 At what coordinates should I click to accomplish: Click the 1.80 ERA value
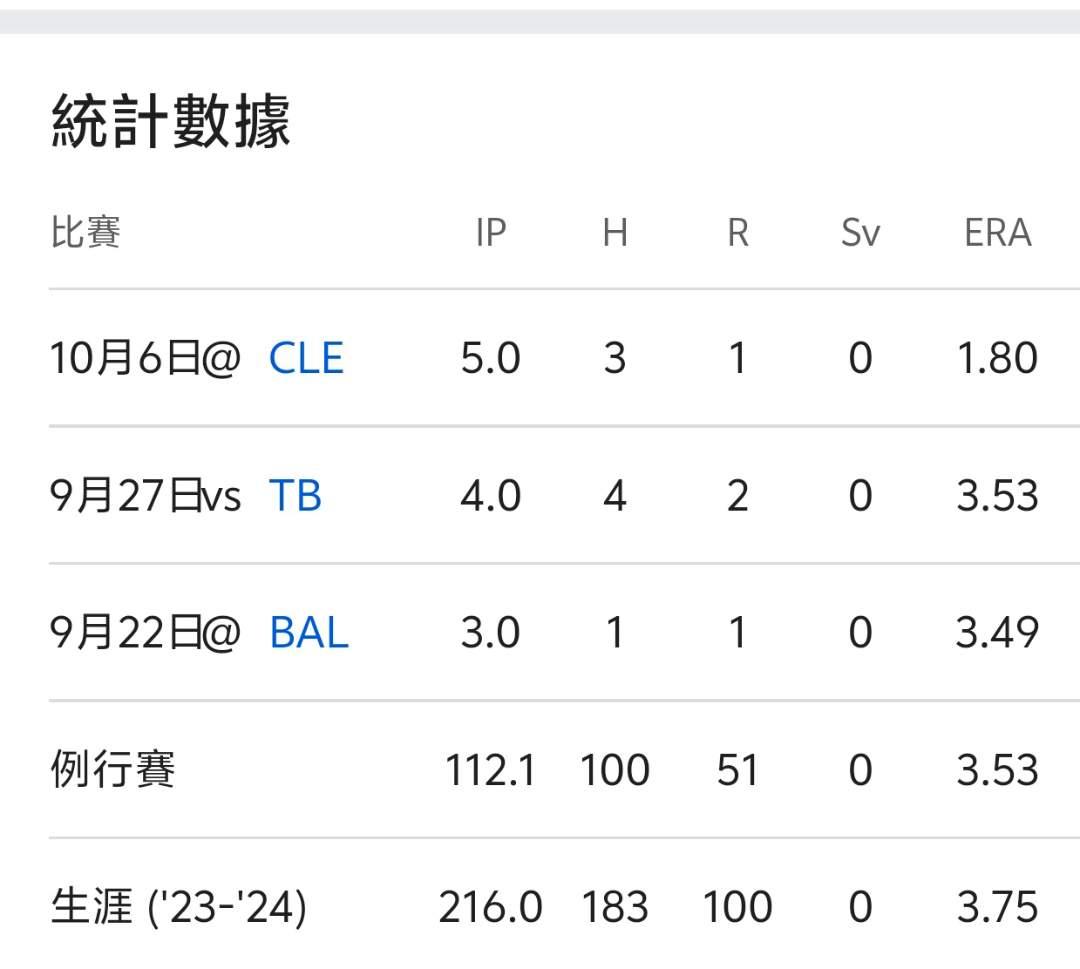pyautogui.click(x=997, y=358)
